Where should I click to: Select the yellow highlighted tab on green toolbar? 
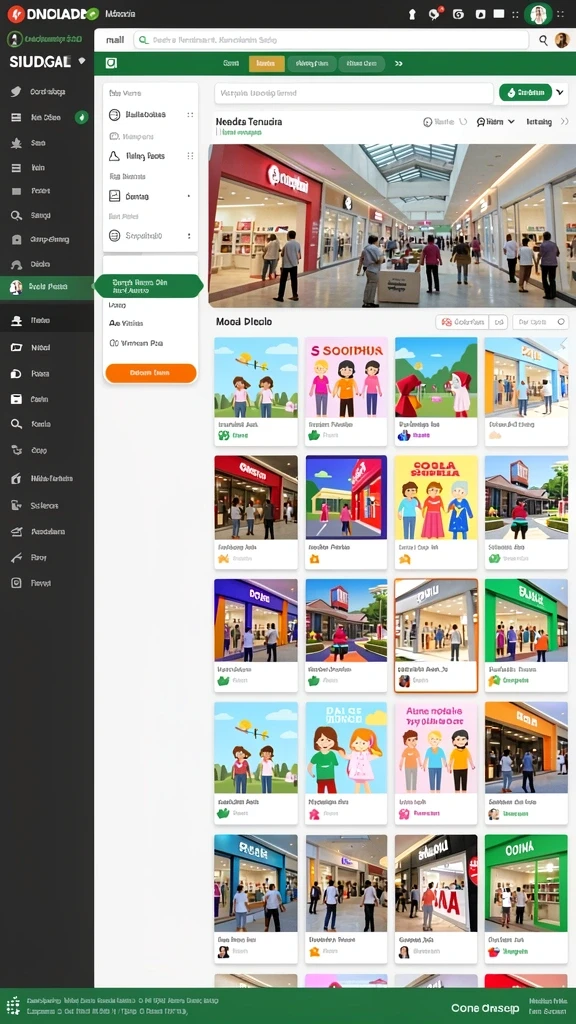(266, 63)
